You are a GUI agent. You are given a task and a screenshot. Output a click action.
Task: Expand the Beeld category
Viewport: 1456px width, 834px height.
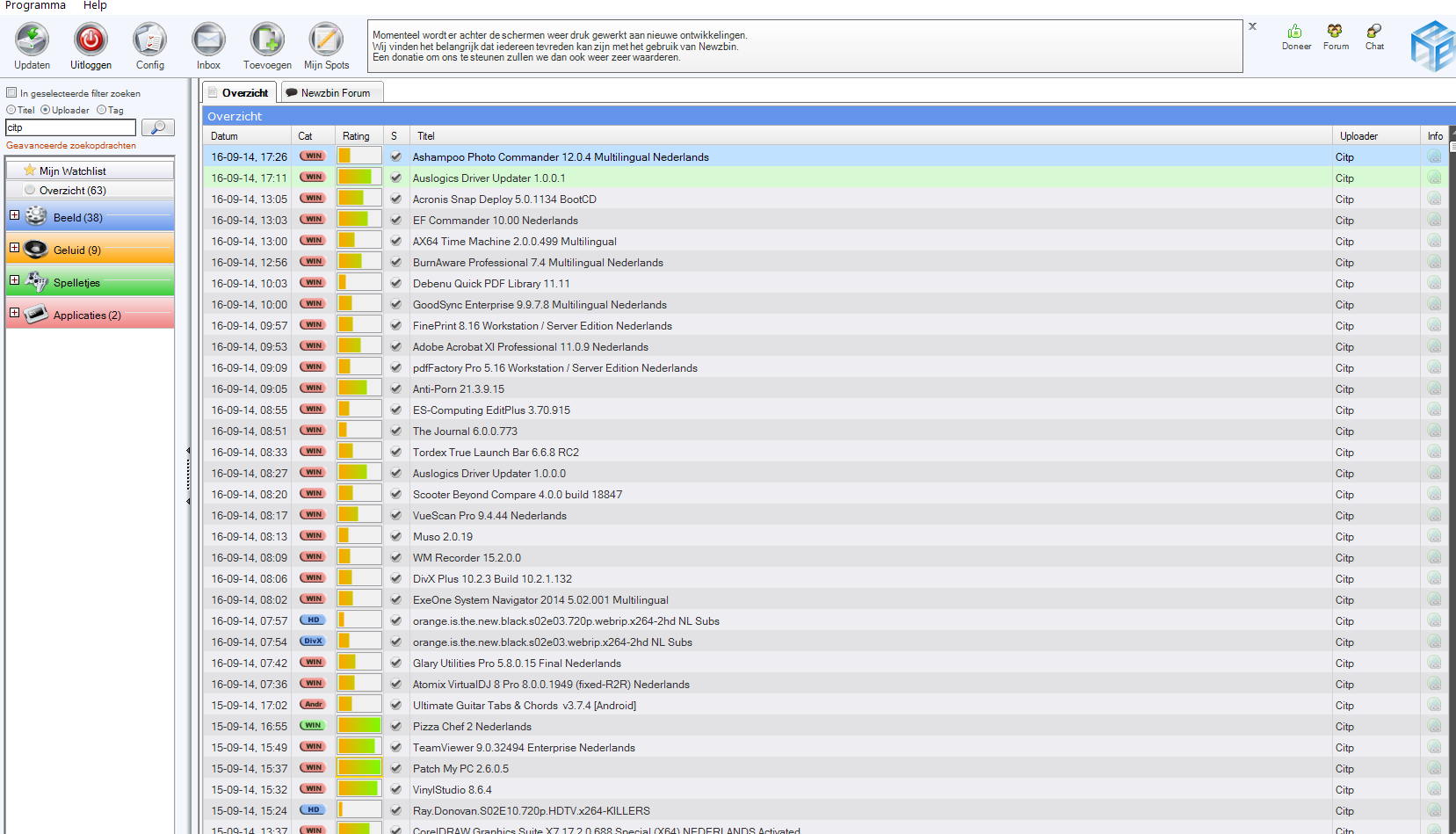tap(14, 215)
